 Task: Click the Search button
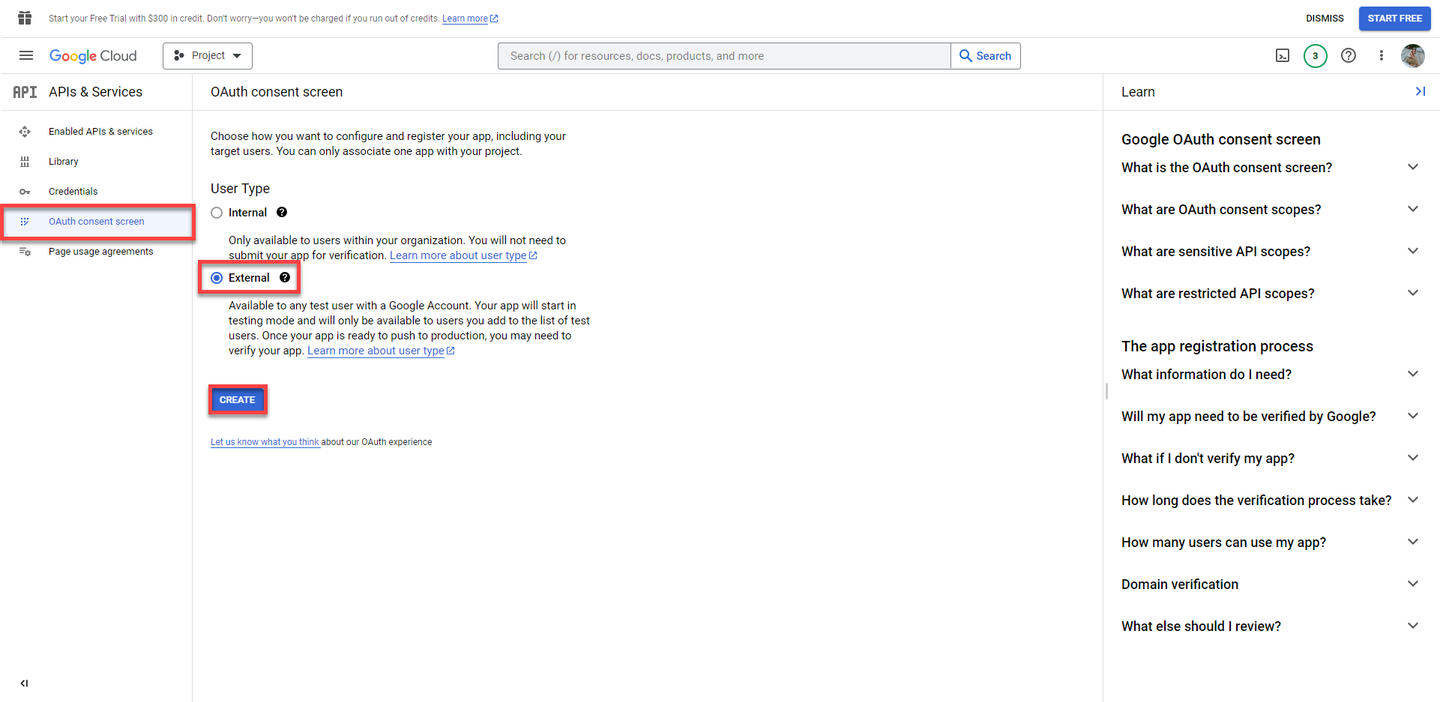coord(986,56)
